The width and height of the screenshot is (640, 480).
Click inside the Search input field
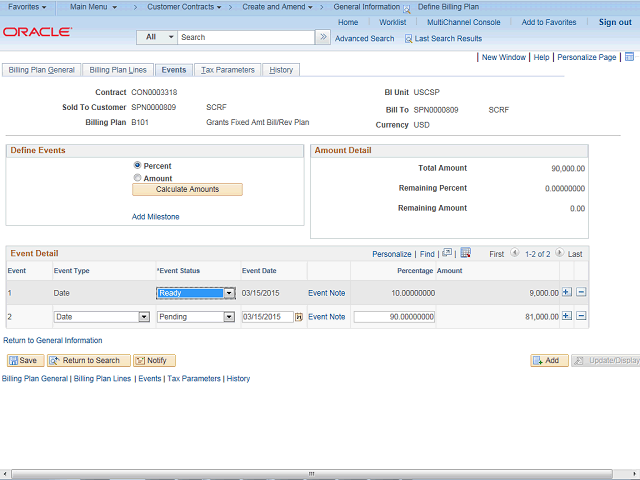246,37
